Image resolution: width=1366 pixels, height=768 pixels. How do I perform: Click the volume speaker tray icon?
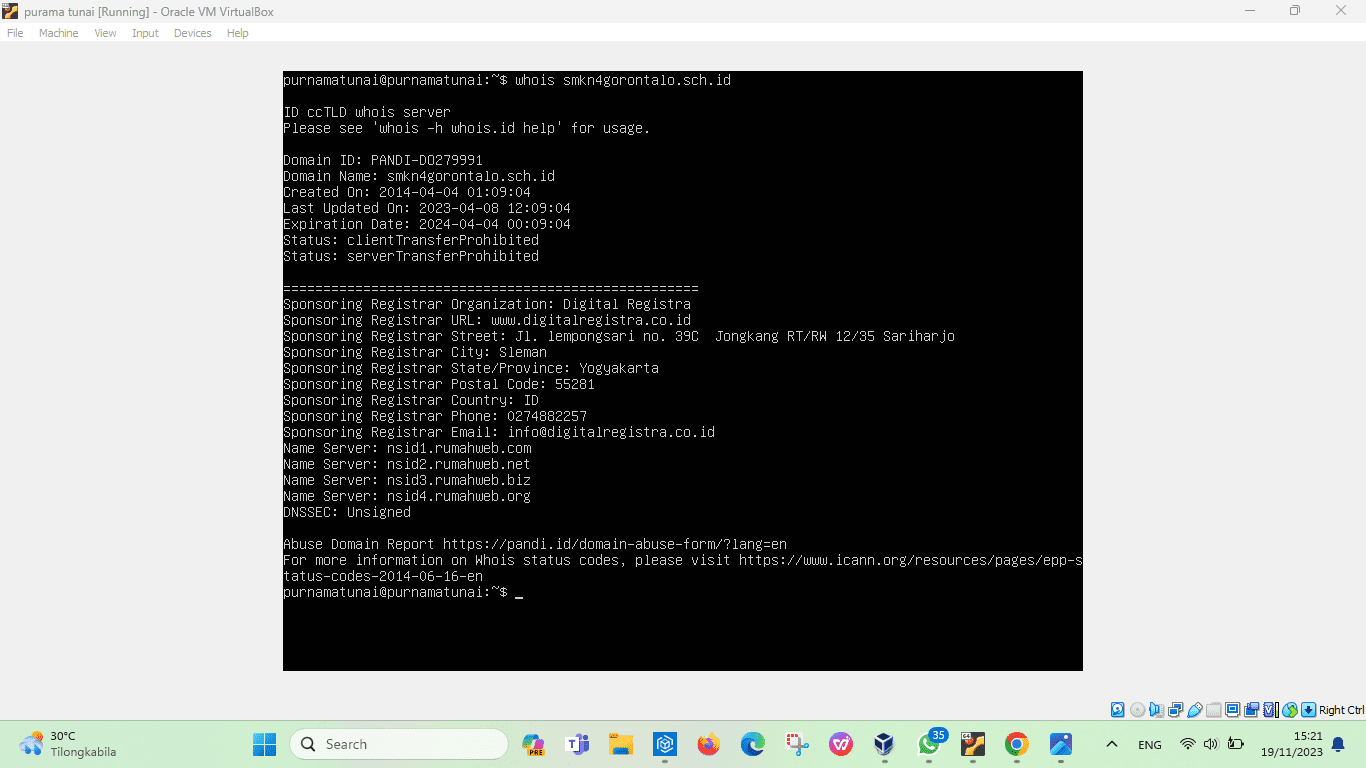(1211, 744)
